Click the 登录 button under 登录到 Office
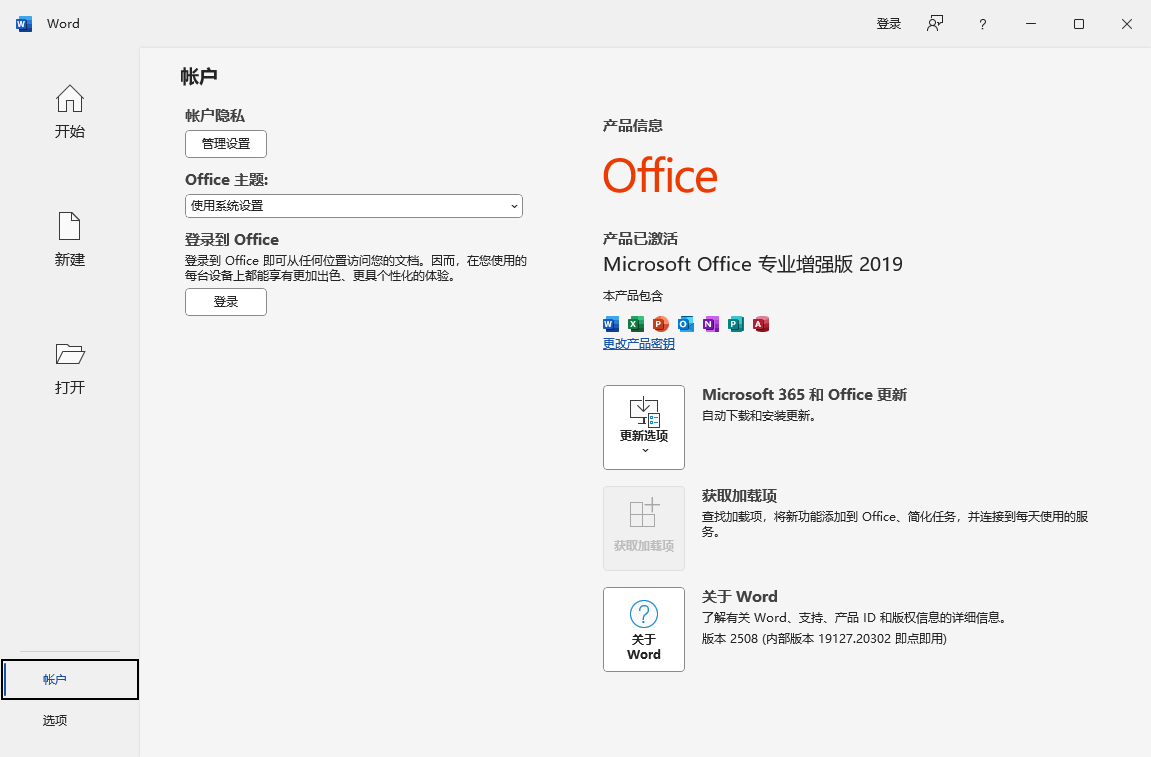The width and height of the screenshot is (1151, 757). pos(226,302)
